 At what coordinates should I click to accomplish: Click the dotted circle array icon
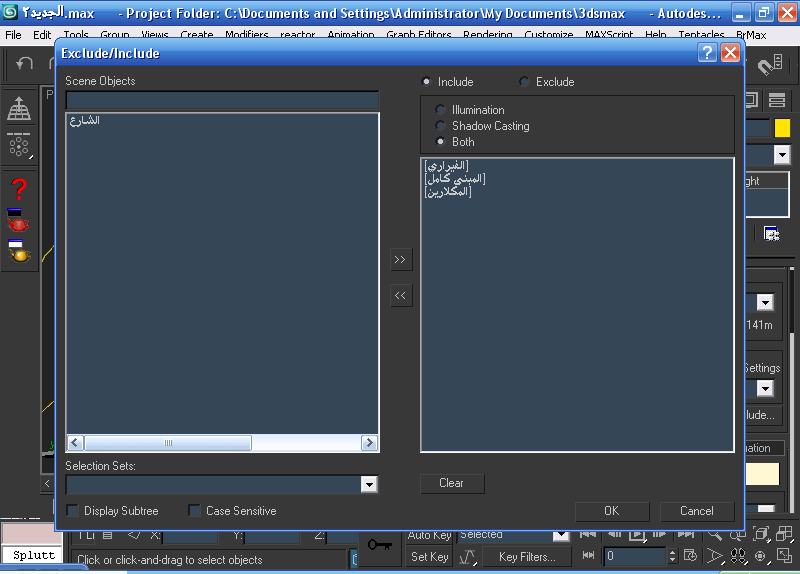click(x=19, y=145)
